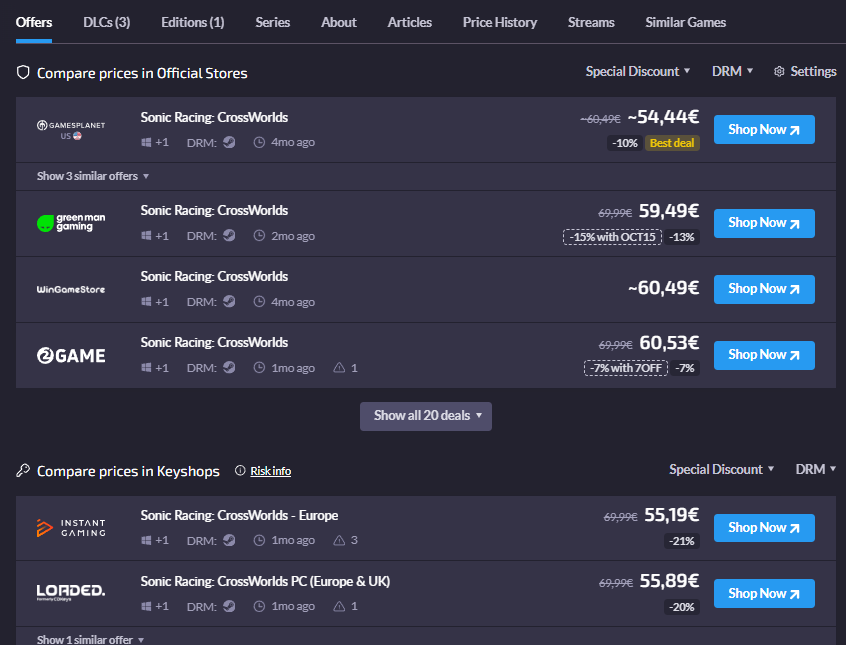Click Shop Now for WinGameStore offer

(764, 289)
